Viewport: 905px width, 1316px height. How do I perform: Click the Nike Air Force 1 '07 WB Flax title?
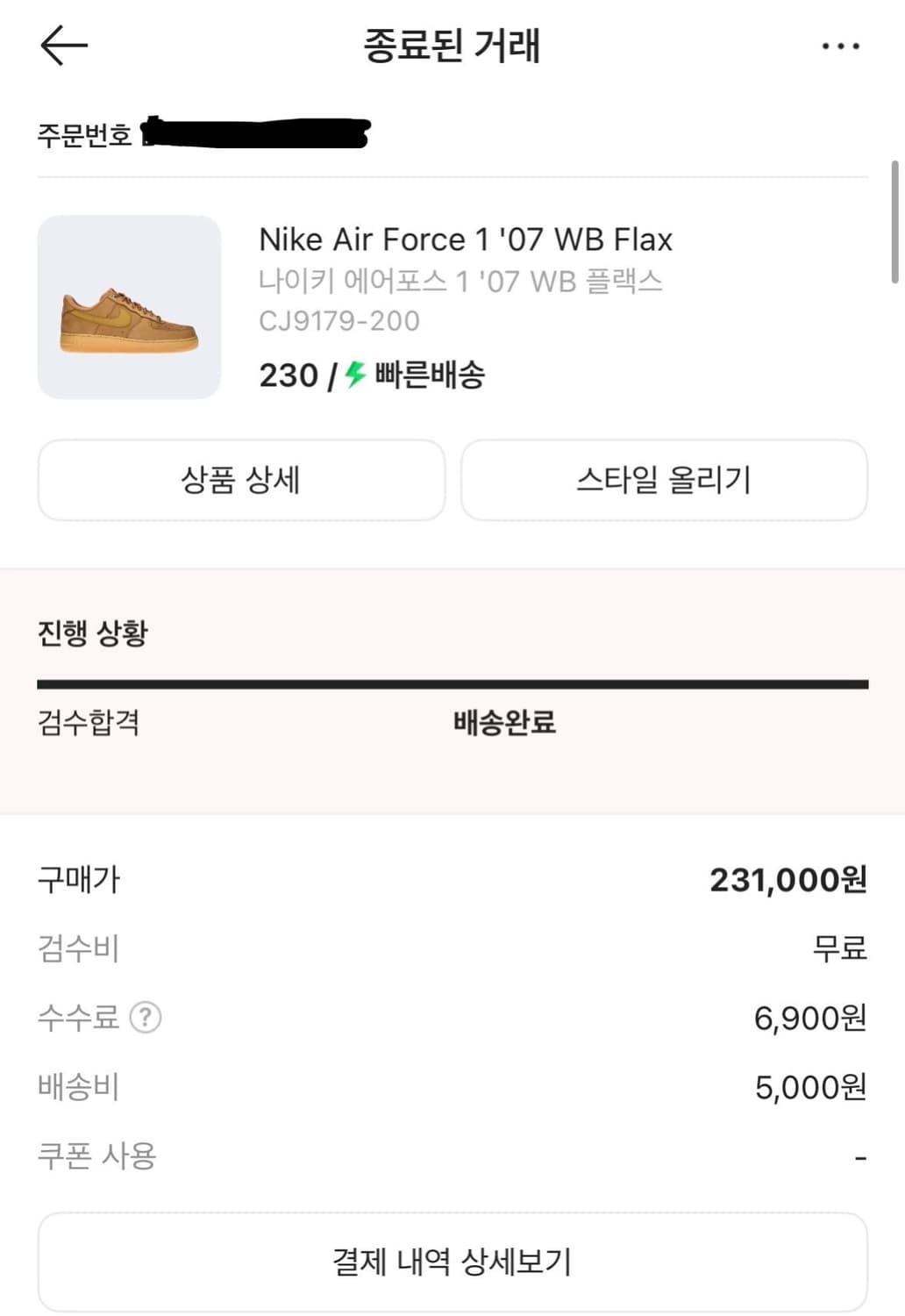click(x=466, y=240)
